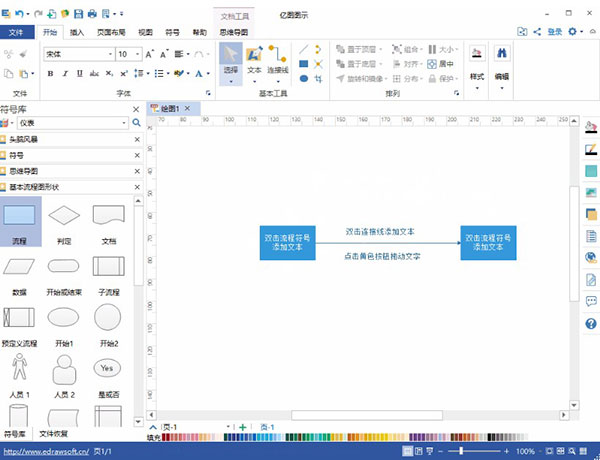Click the 登录 login button
The height and width of the screenshot is (460, 600).
[x=554, y=32]
